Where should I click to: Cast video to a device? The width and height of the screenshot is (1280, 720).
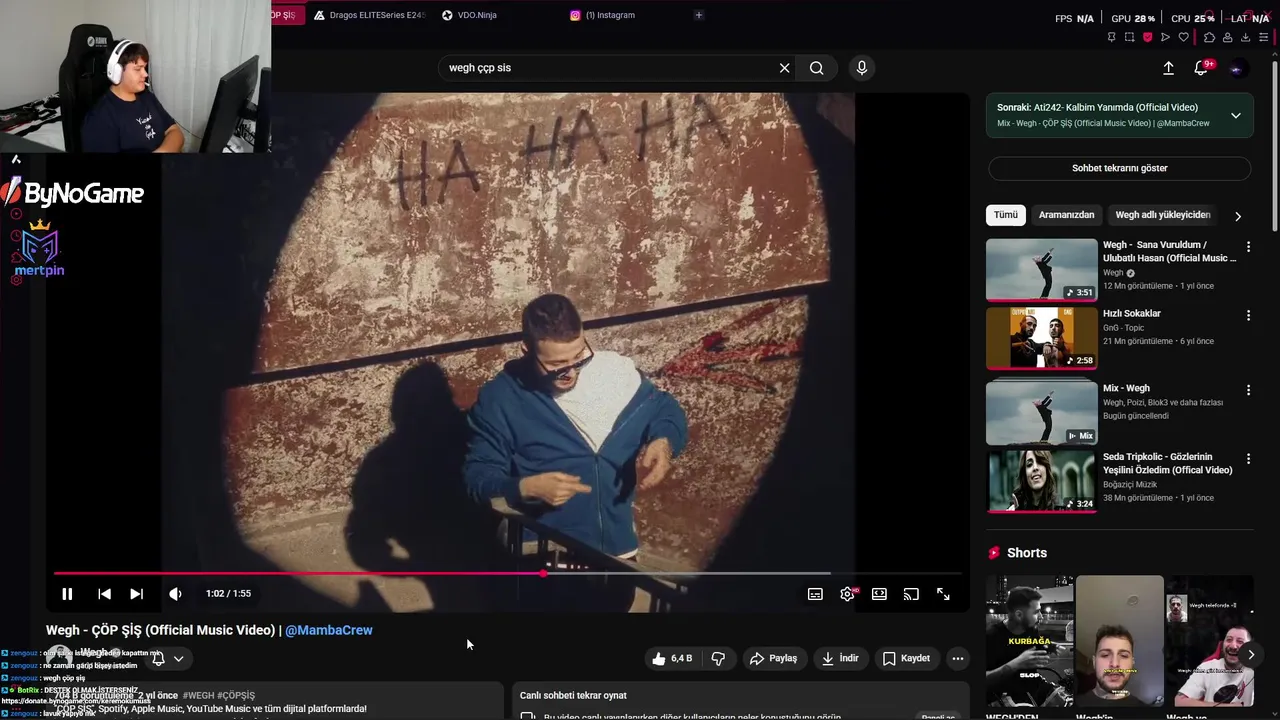(911, 594)
